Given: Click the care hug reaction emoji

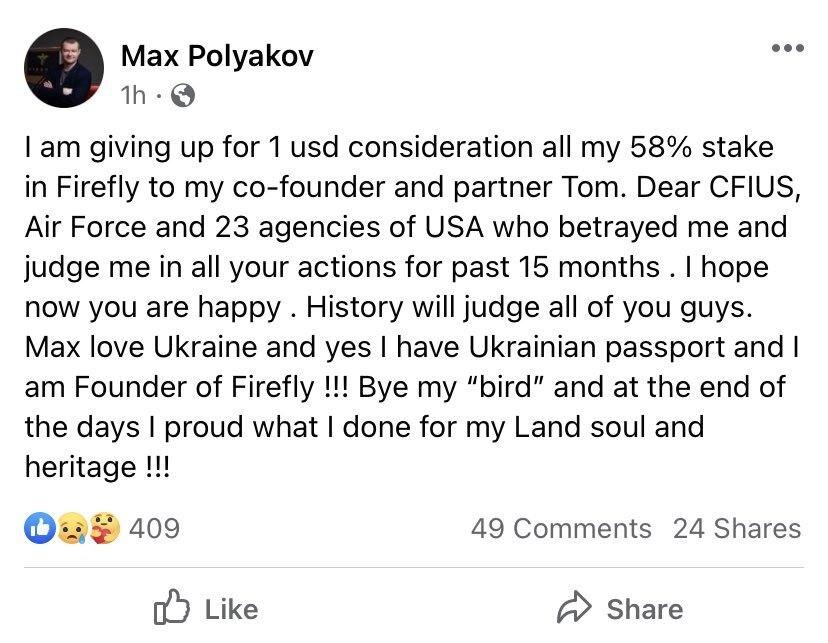Looking at the screenshot, I should point(105,528).
